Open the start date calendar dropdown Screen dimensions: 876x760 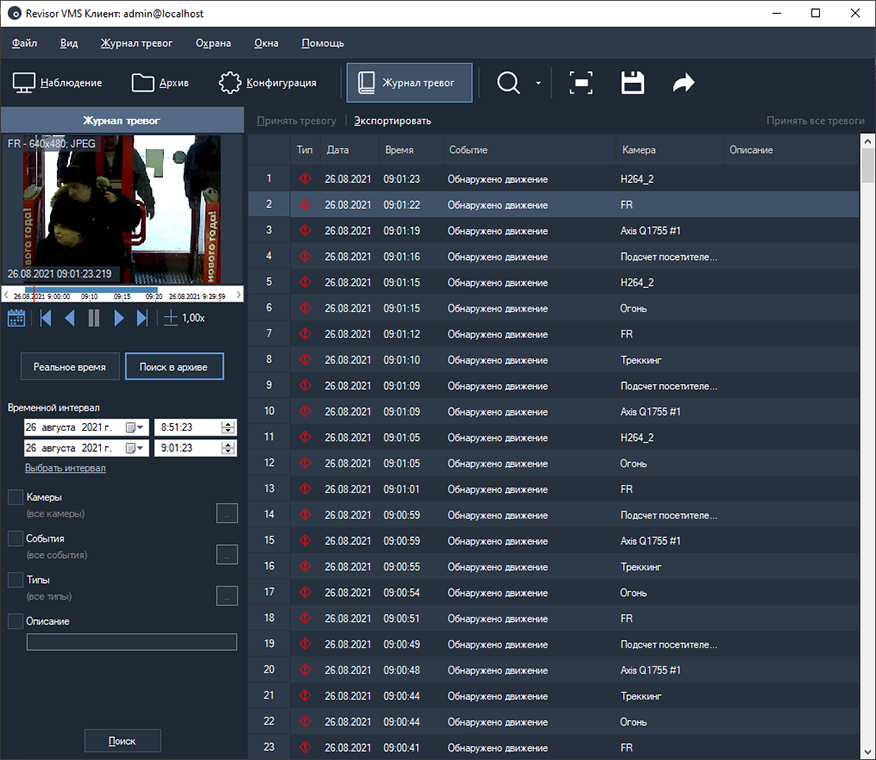[x=139, y=427]
